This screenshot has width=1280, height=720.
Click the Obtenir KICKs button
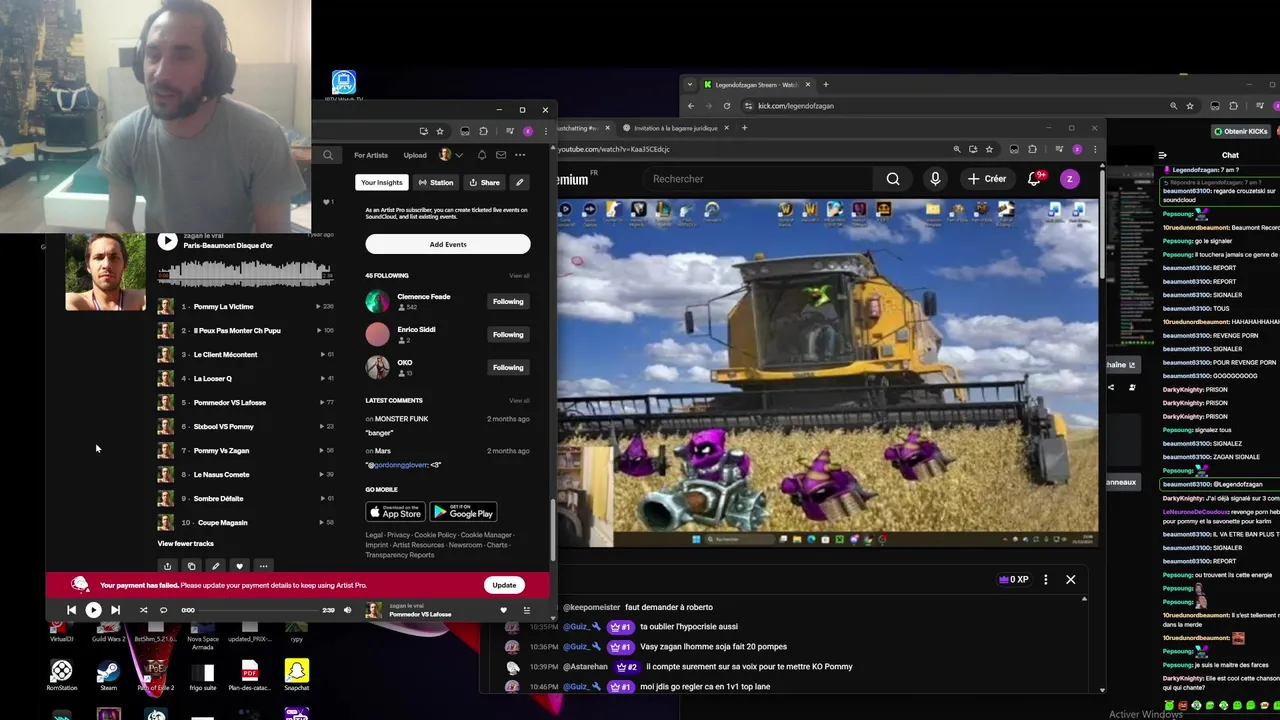[x=1243, y=131]
